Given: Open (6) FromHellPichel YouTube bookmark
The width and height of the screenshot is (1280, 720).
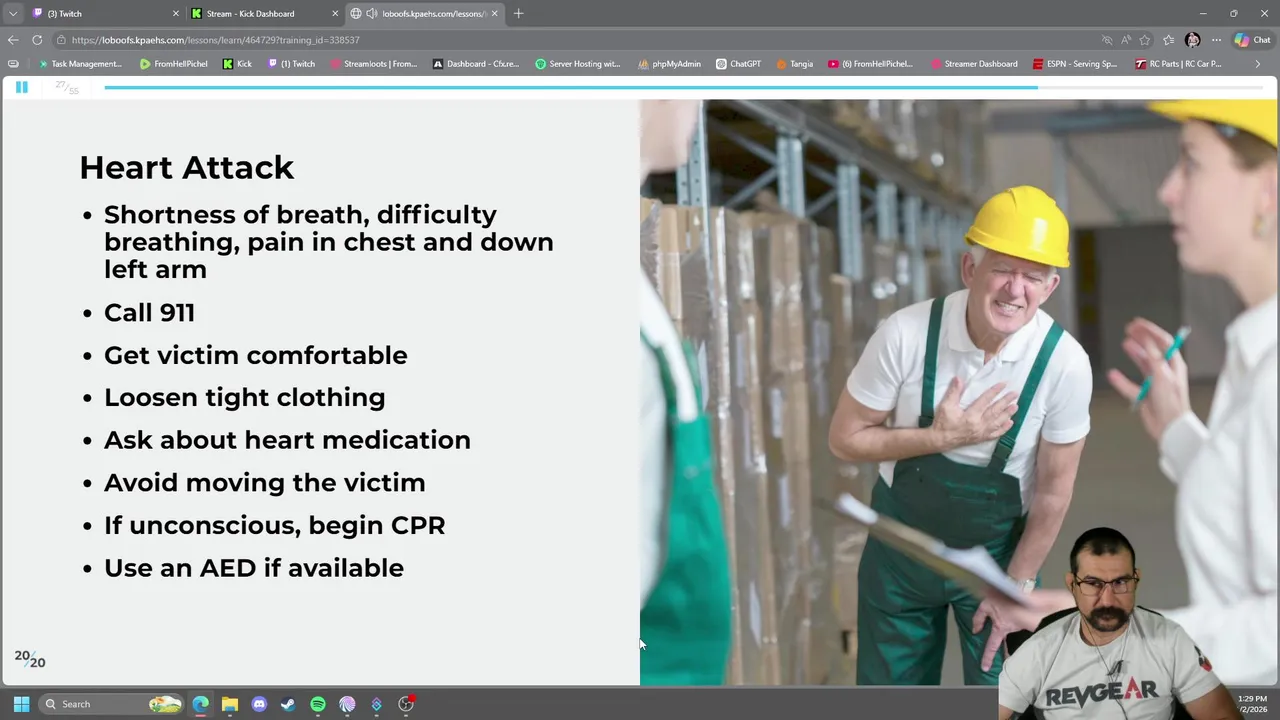Looking at the screenshot, I should pyautogui.click(x=870, y=64).
